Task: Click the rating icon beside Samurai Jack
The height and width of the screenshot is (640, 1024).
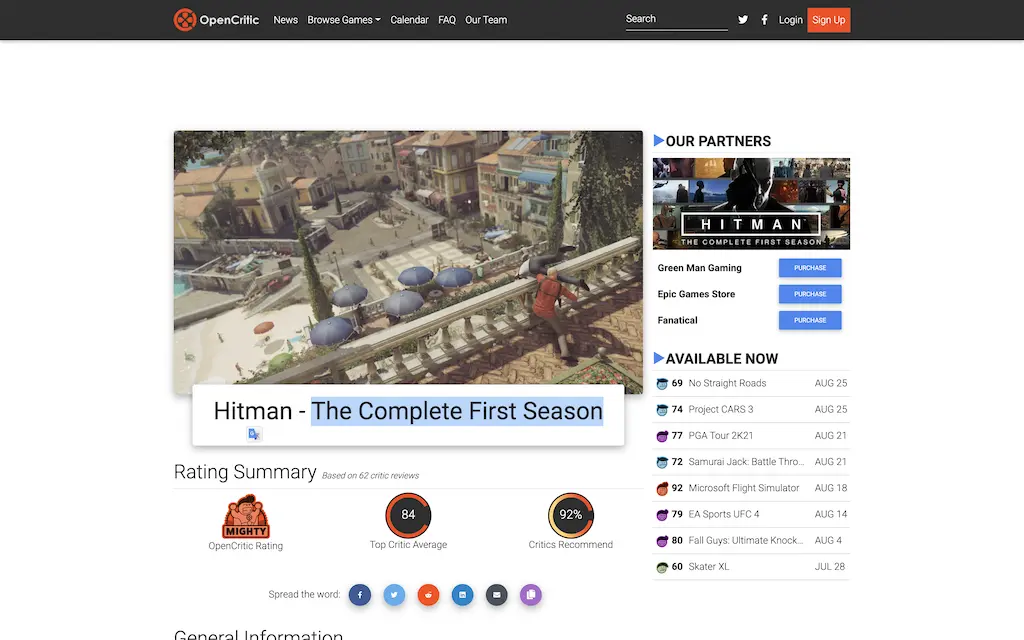Action: [662, 462]
